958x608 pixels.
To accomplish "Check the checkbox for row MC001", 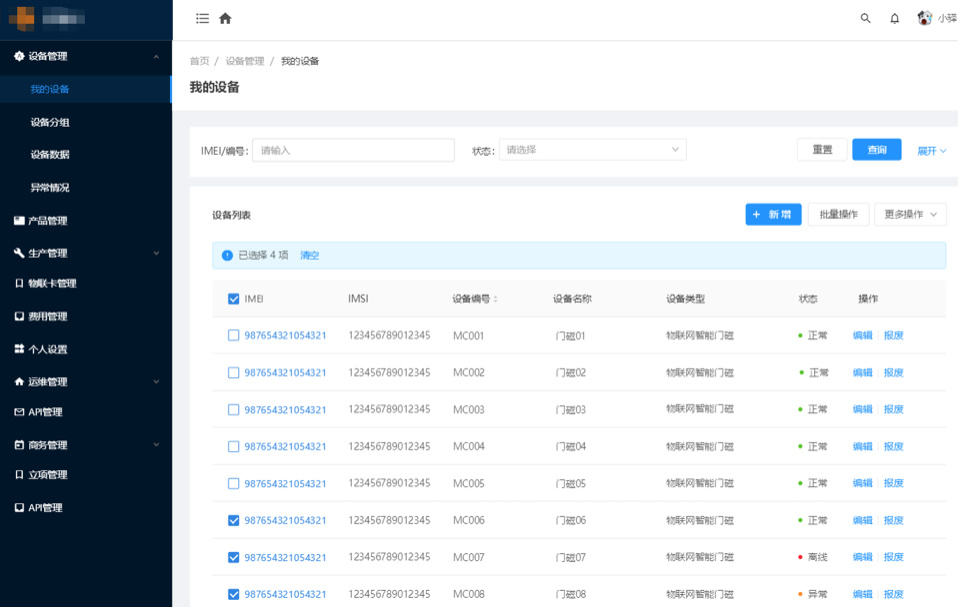I will click(x=234, y=336).
